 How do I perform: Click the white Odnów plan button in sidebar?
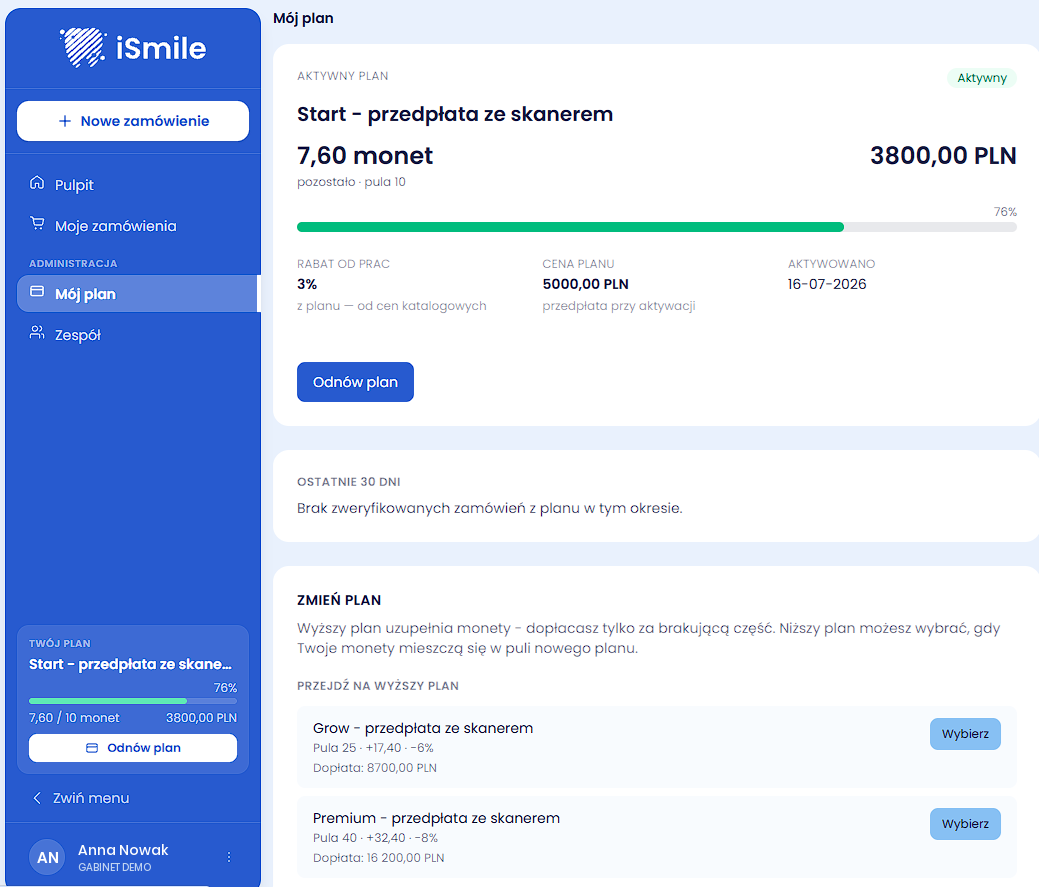point(133,748)
